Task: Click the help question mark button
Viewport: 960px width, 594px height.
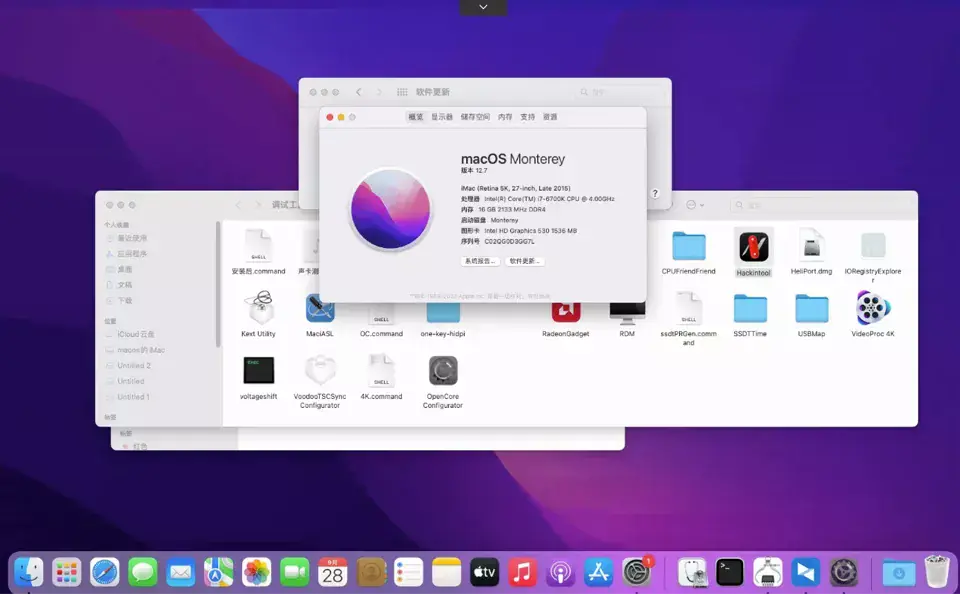Action: pyautogui.click(x=654, y=194)
